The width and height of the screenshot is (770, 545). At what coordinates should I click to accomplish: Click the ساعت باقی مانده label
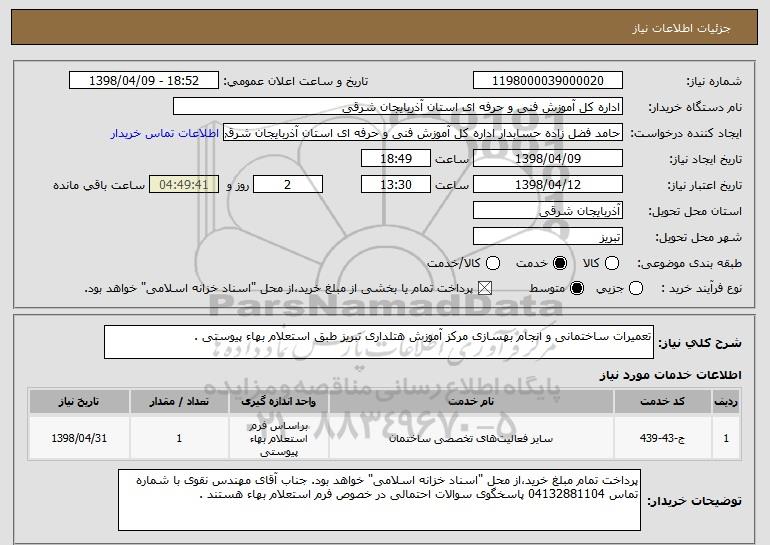click(x=99, y=185)
